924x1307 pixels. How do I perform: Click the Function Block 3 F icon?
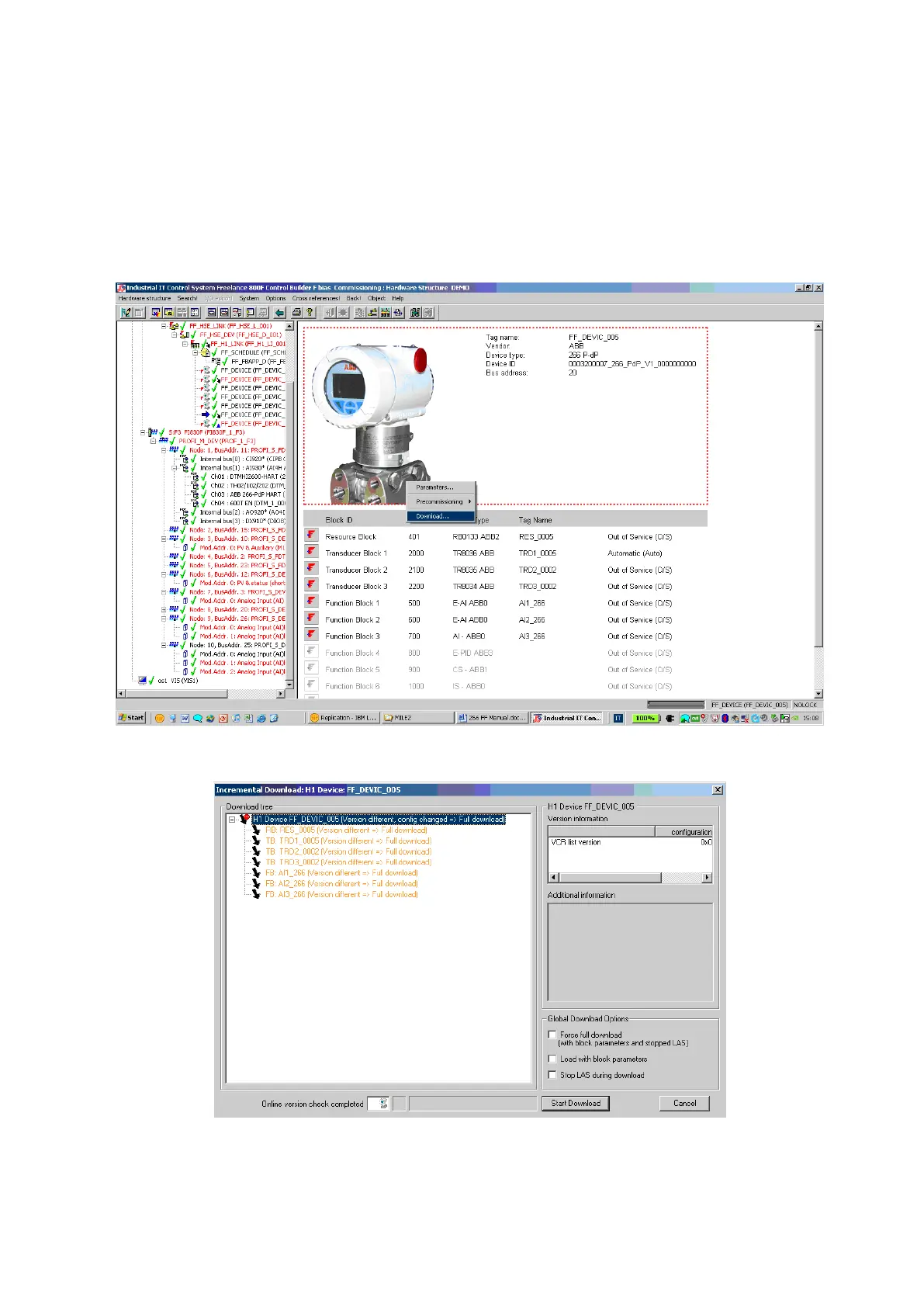pos(312,635)
